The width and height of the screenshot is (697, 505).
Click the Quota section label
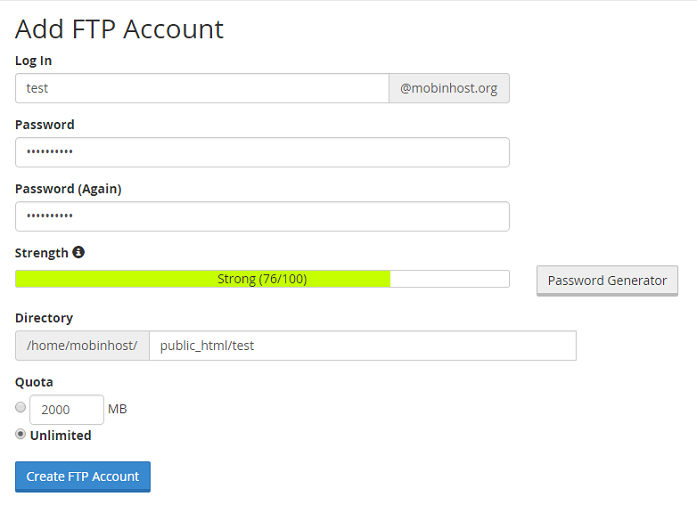coord(34,382)
